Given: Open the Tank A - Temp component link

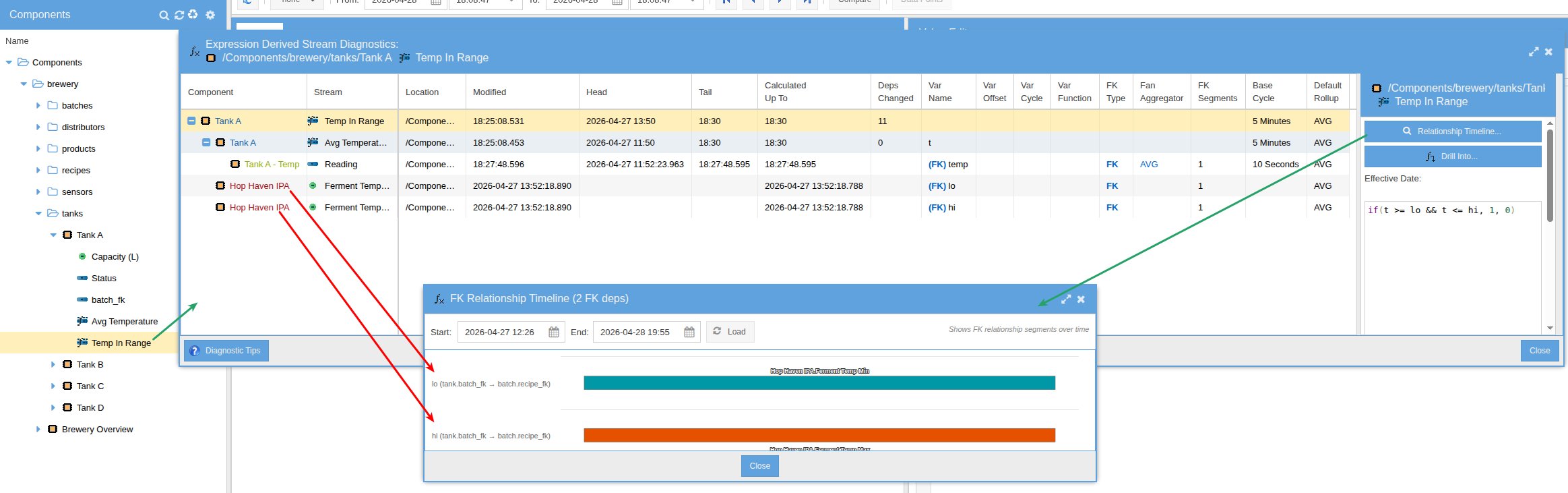Looking at the screenshot, I should tap(272, 164).
